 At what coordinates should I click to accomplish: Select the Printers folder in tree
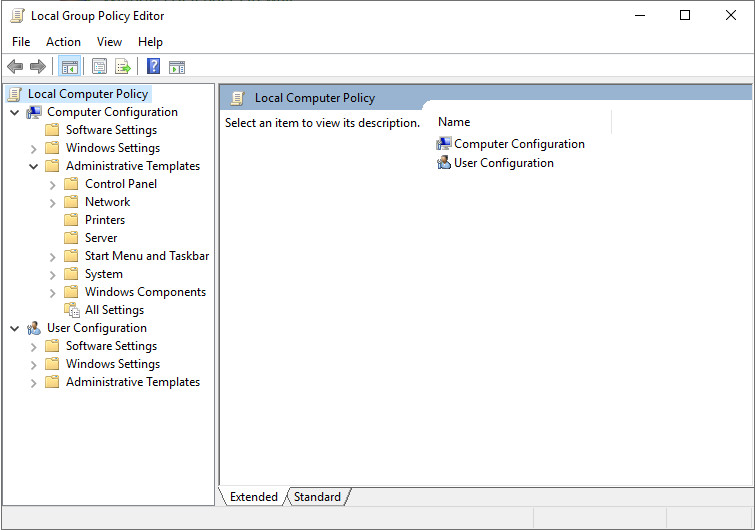[x=105, y=220]
